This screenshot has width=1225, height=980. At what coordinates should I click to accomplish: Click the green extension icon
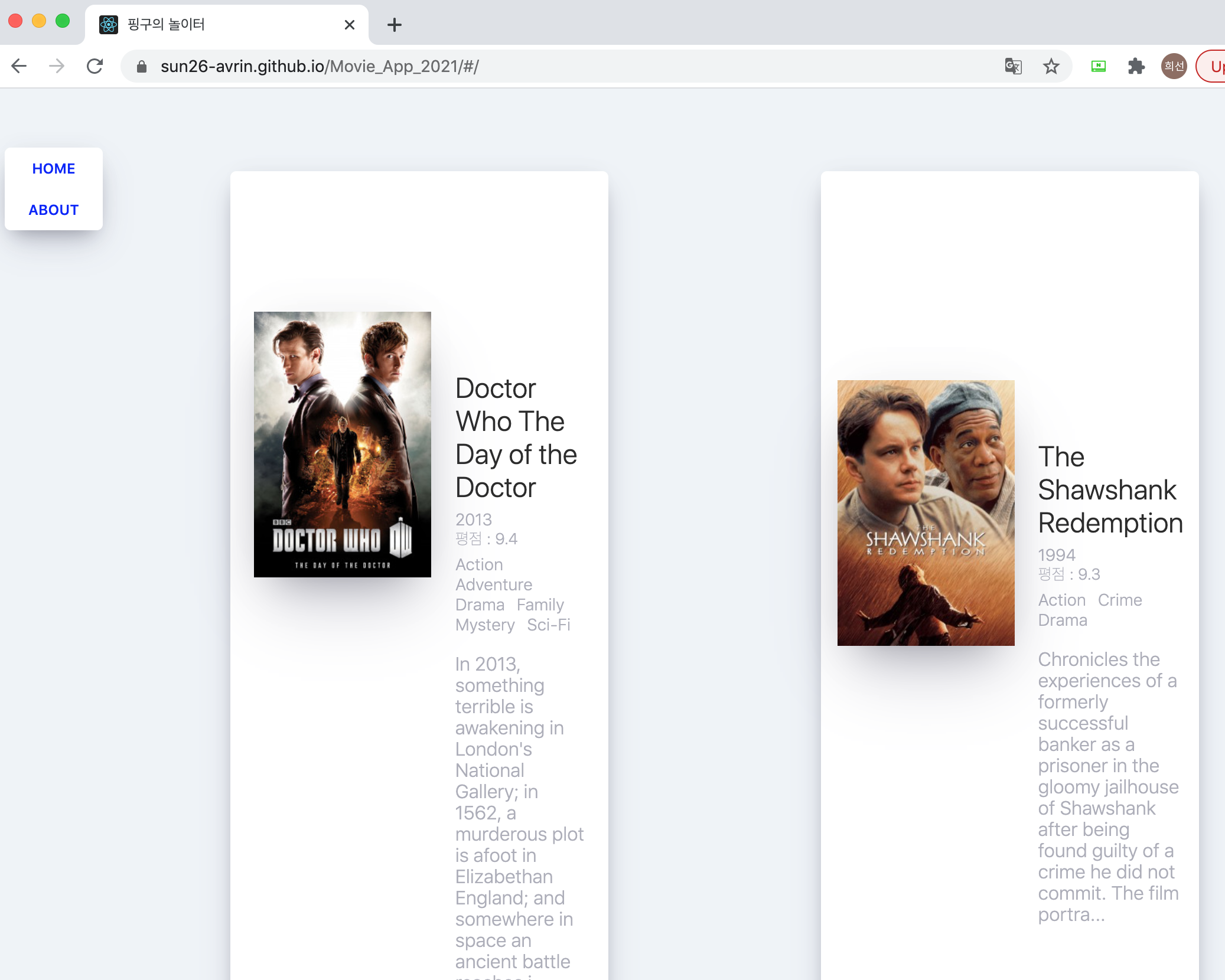point(1098,66)
